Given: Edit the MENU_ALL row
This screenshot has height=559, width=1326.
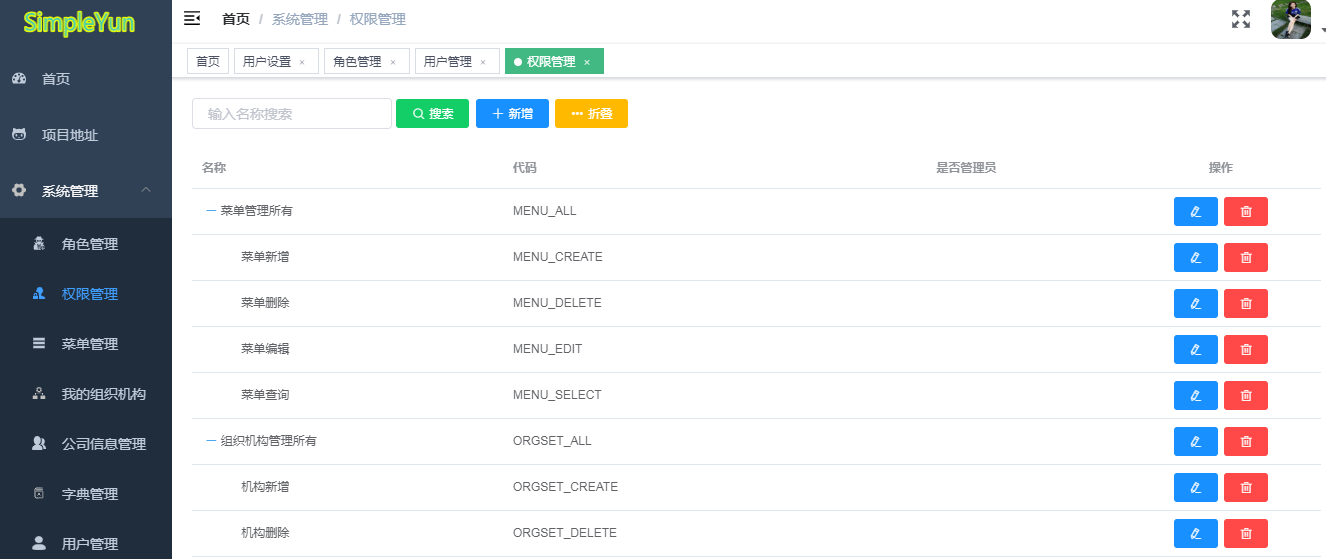Looking at the screenshot, I should [x=1196, y=211].
